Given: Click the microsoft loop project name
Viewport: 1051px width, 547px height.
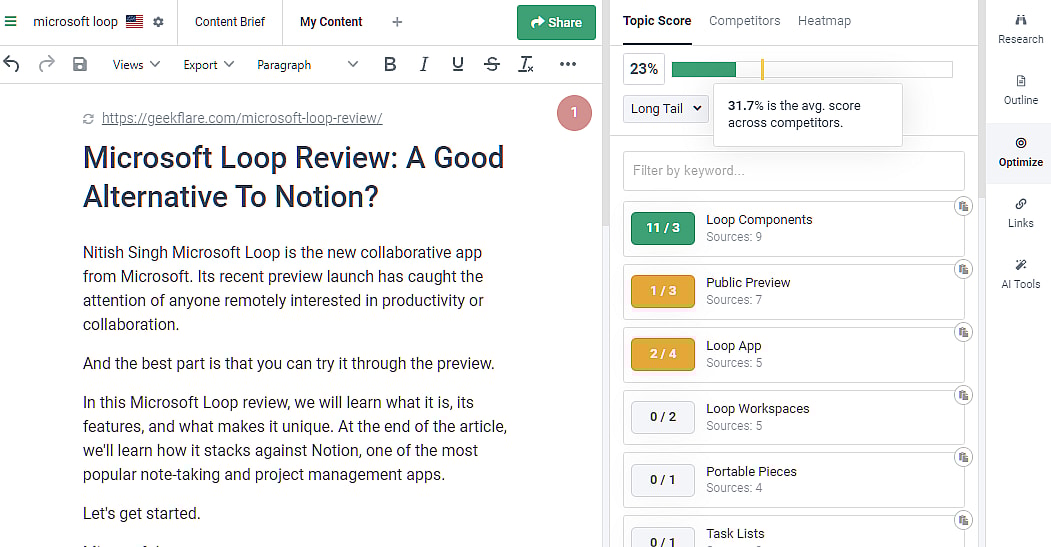Looking at the screenshot, I should click(75, 21).
